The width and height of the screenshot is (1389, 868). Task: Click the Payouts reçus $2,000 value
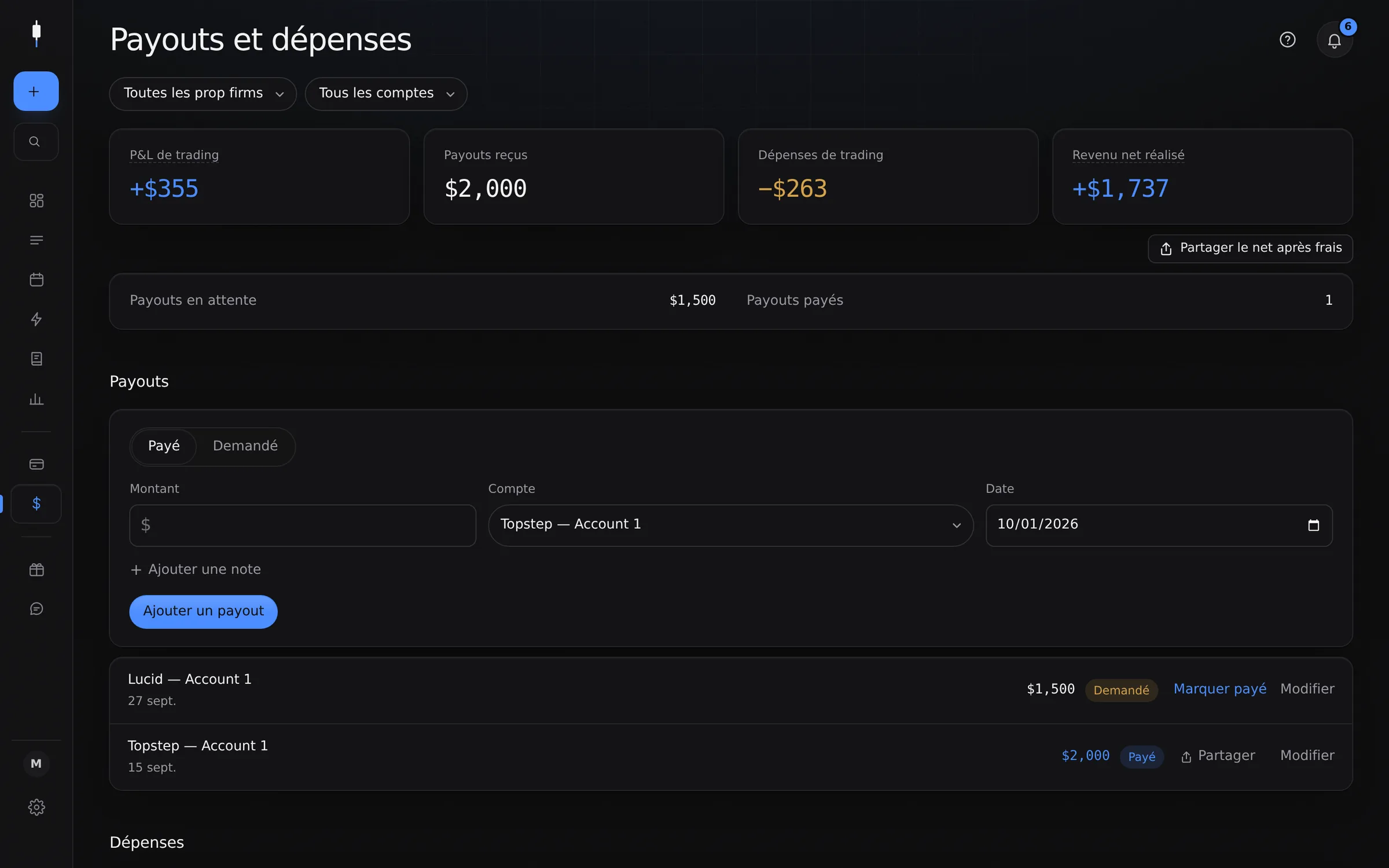485,189
